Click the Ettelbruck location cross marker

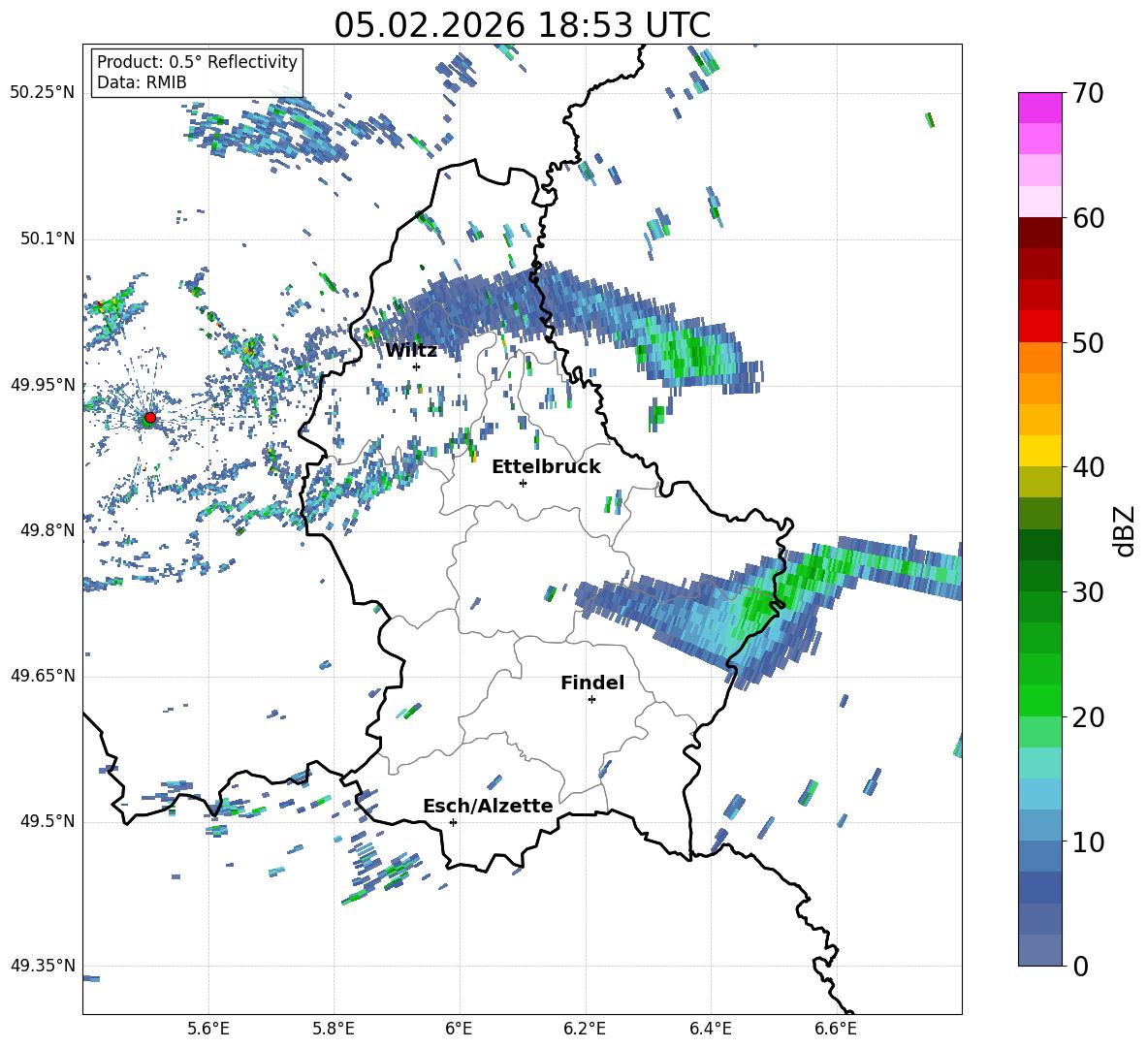pos(523,483)
